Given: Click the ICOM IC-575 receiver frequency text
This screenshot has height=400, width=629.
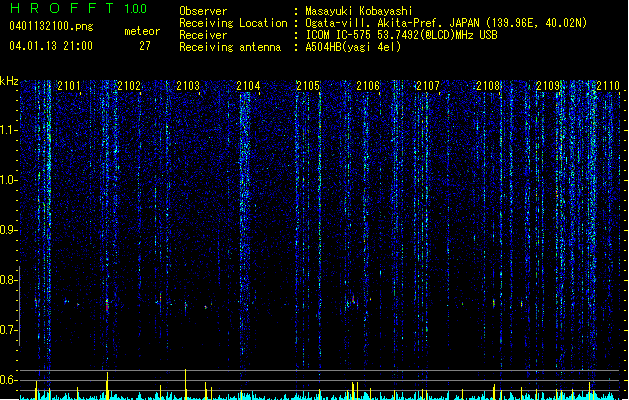Looking at the screenshot, I should (401, 35).
